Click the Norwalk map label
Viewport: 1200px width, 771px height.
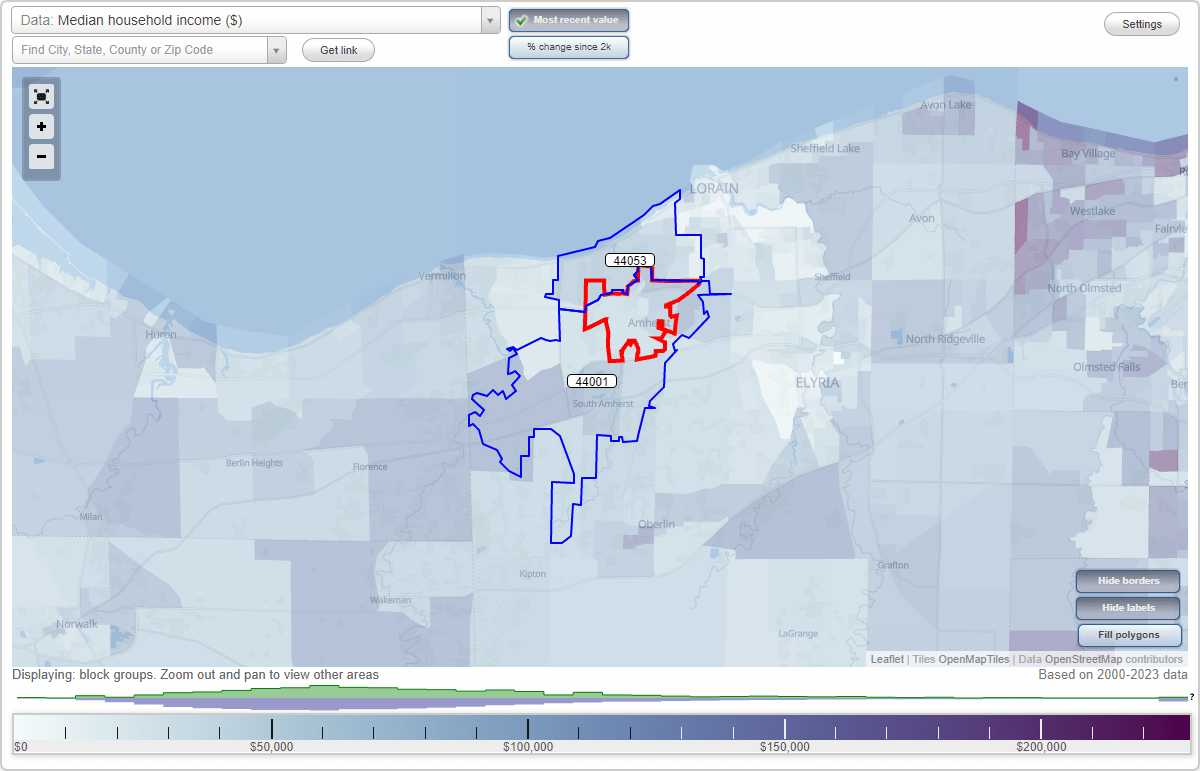pyautogui.click(x=77, y=624)
